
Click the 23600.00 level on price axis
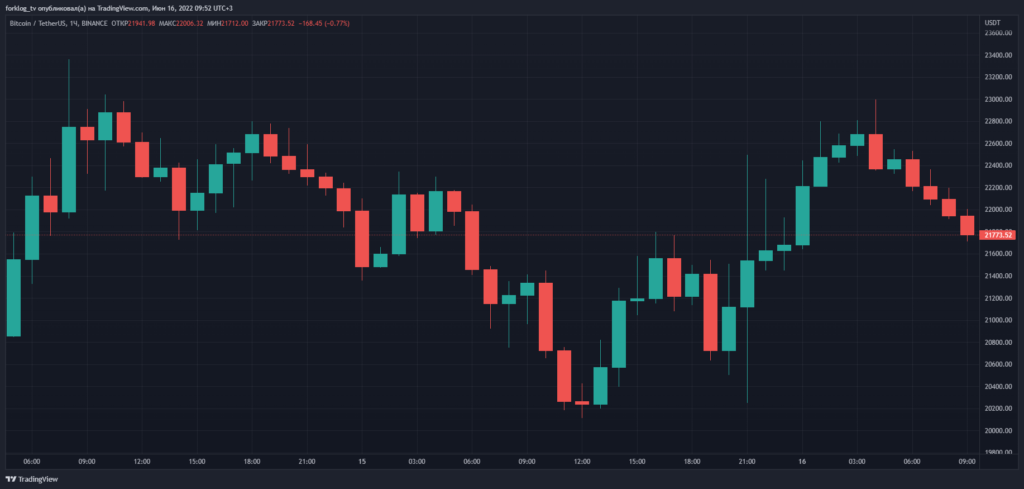point(998,33)
